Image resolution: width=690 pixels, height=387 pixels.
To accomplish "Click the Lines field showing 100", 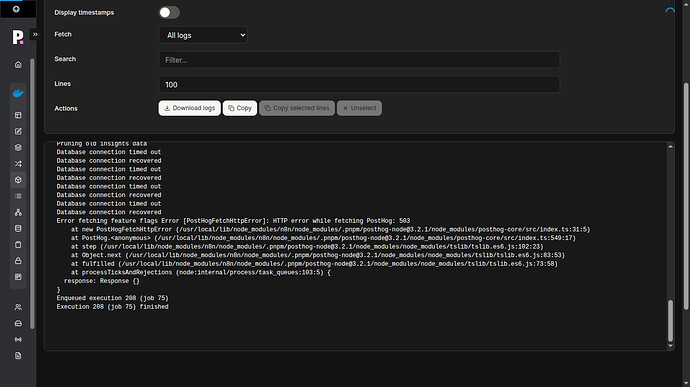I will tap(359, 85).
